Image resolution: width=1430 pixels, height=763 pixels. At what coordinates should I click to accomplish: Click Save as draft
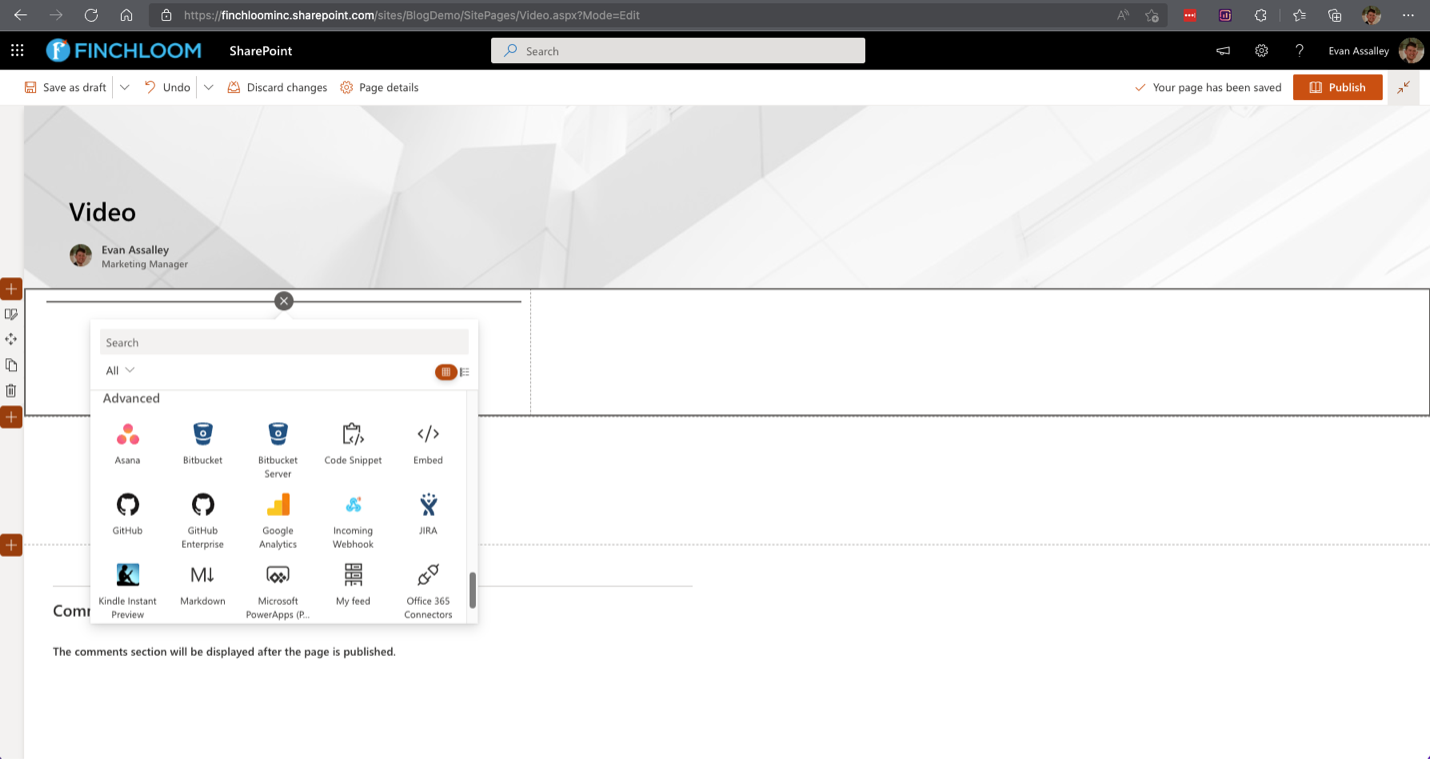(x=65, y=87)
